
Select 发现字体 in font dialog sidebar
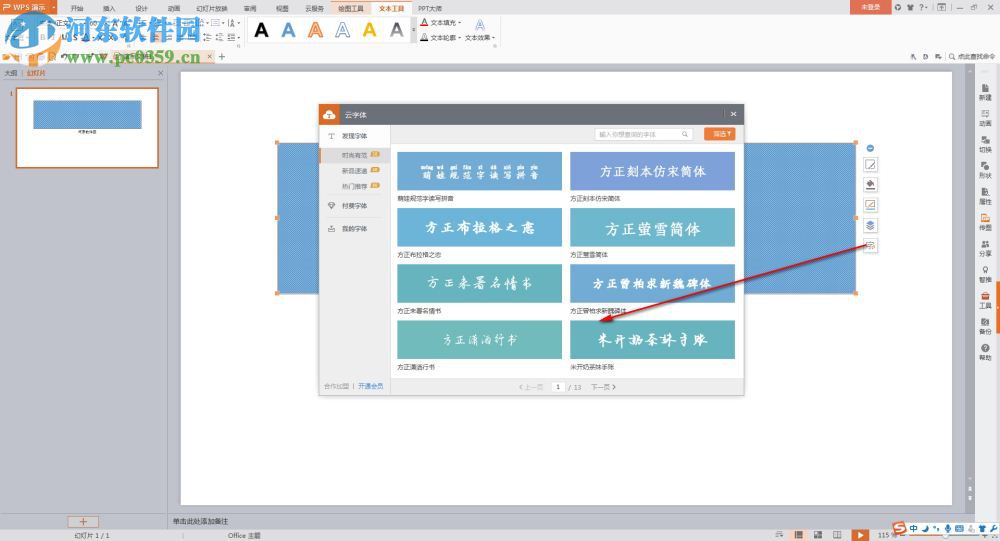coord(355,136)
